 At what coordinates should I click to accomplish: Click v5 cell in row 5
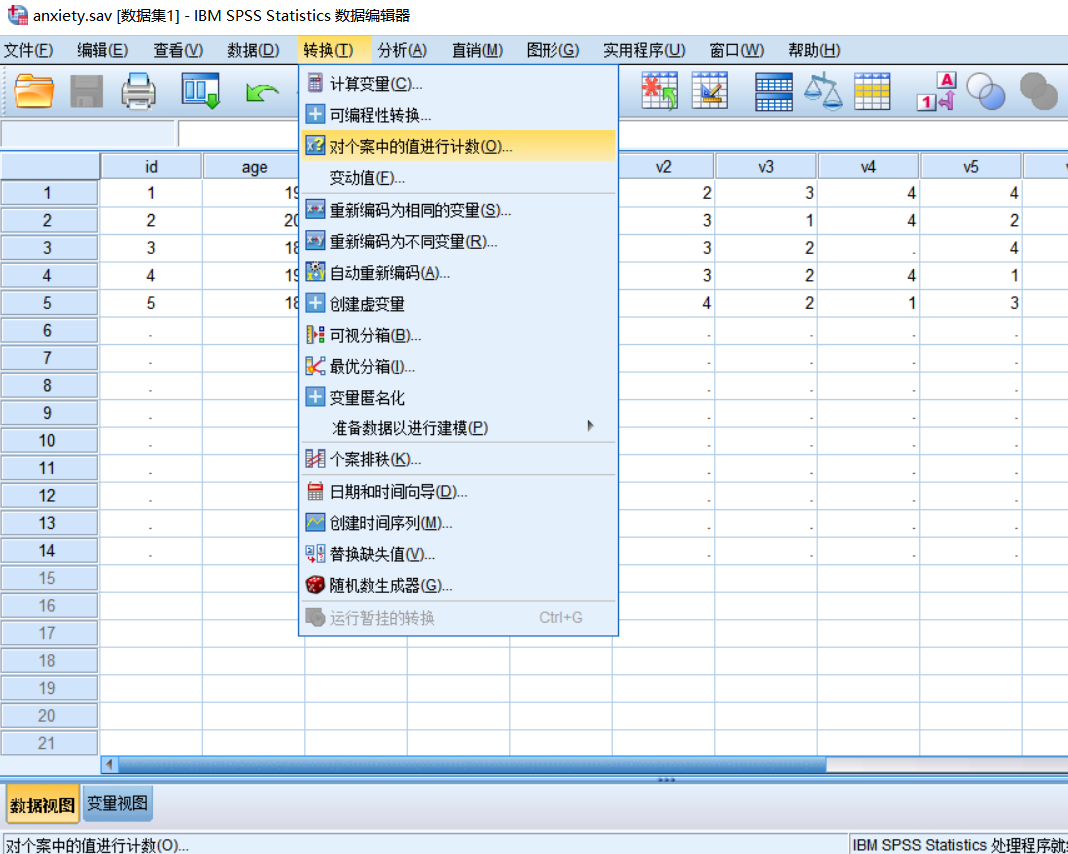tap(971, 303)
